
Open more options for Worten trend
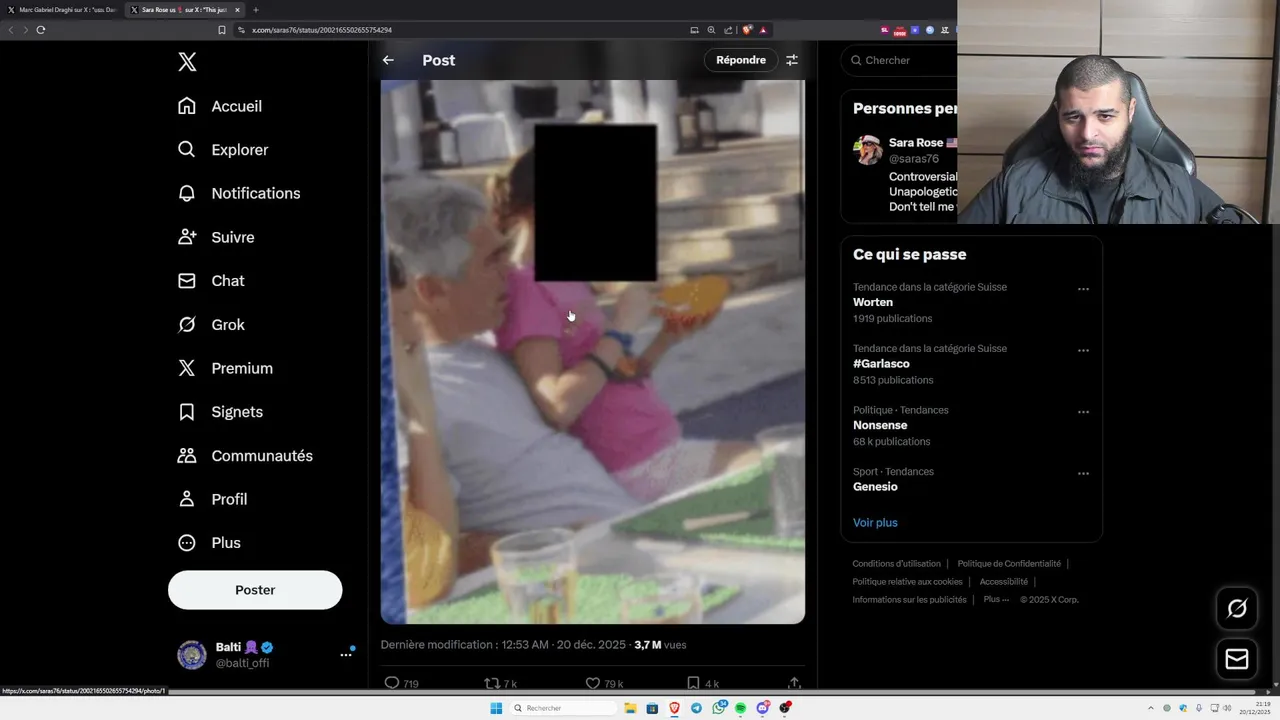click(x=1083, y=289)
